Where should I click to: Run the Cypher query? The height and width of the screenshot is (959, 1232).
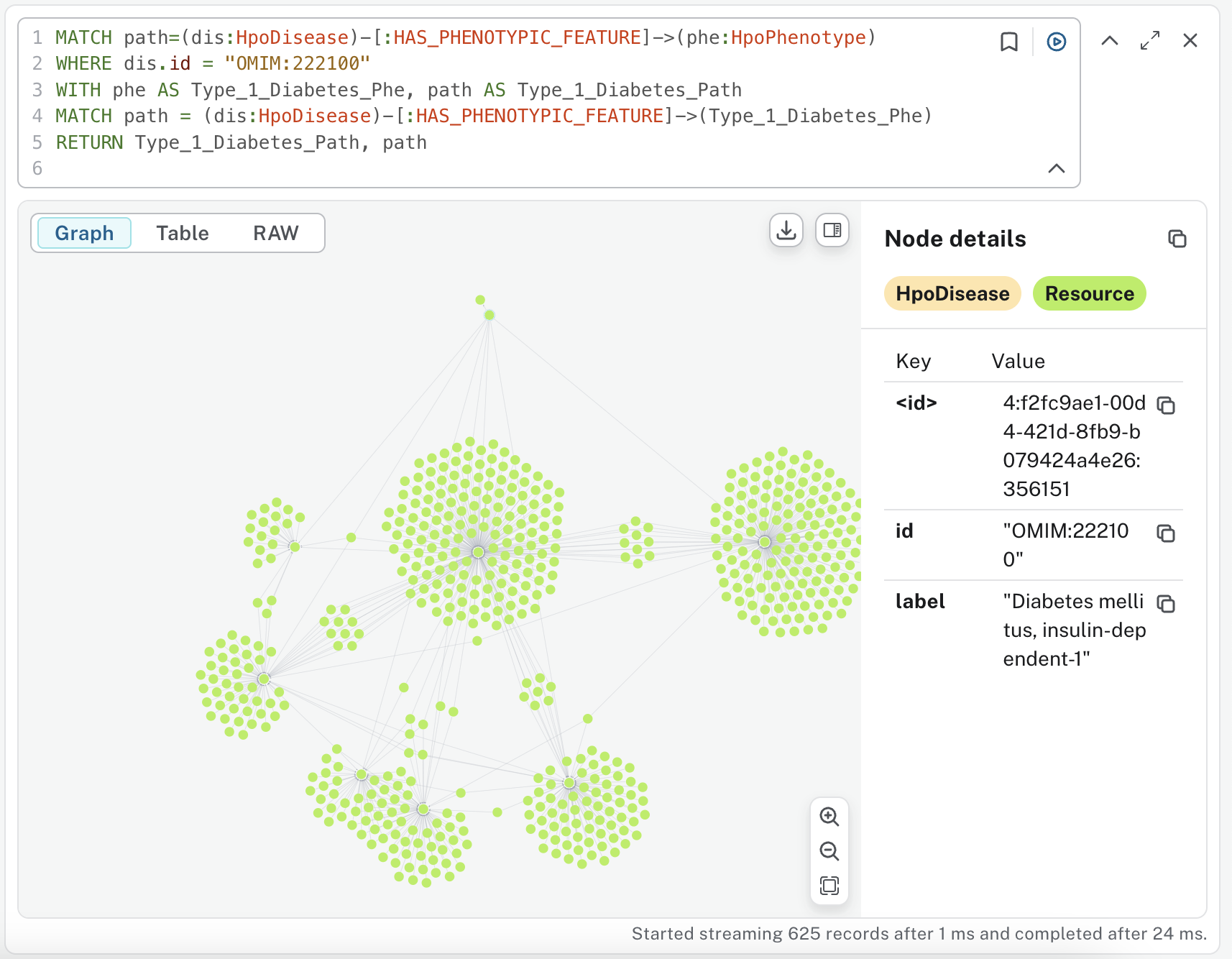(1056, 42)
